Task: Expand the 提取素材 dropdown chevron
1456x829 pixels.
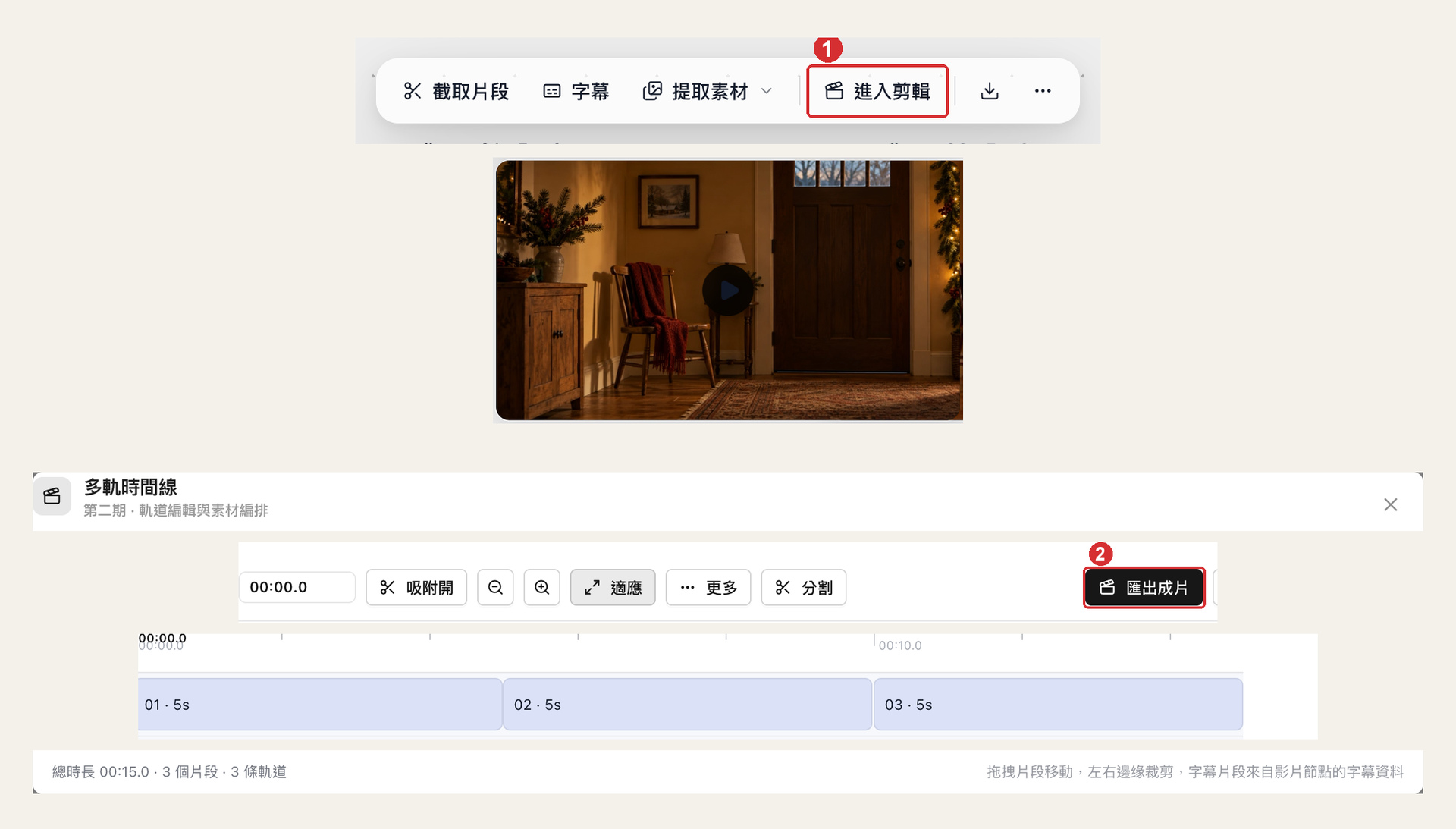Action: click(767, 91)
